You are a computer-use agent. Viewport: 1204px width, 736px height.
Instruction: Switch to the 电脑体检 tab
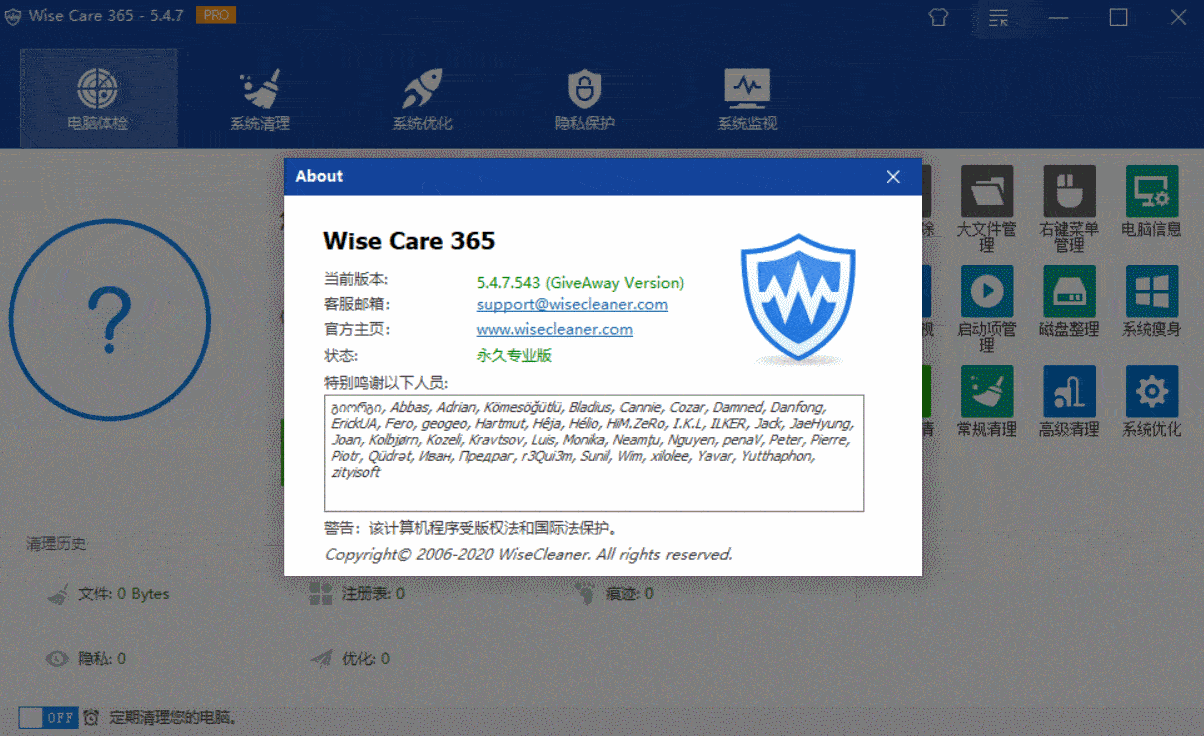(98, 98)
